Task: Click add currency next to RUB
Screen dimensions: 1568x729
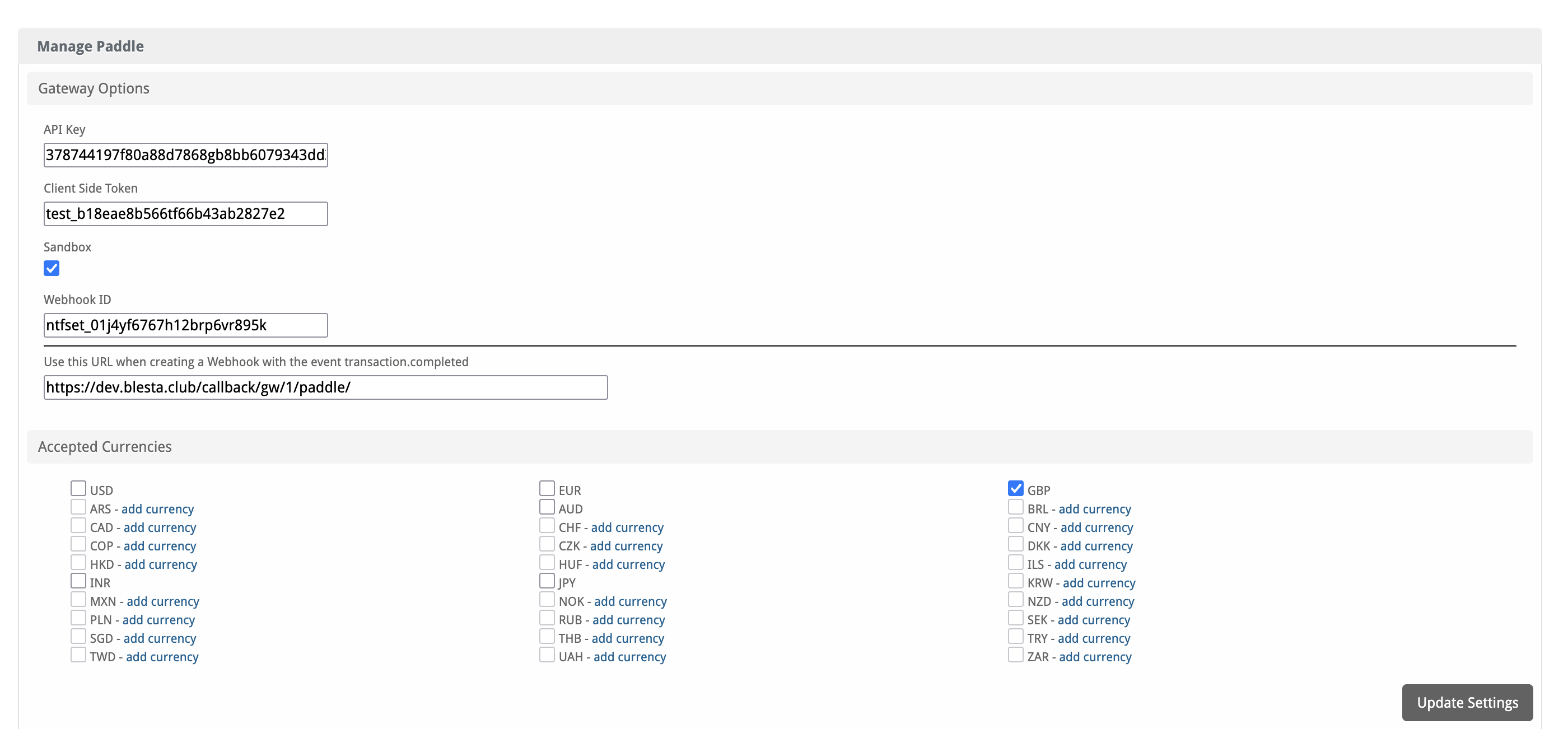Action: pos(629,620)
